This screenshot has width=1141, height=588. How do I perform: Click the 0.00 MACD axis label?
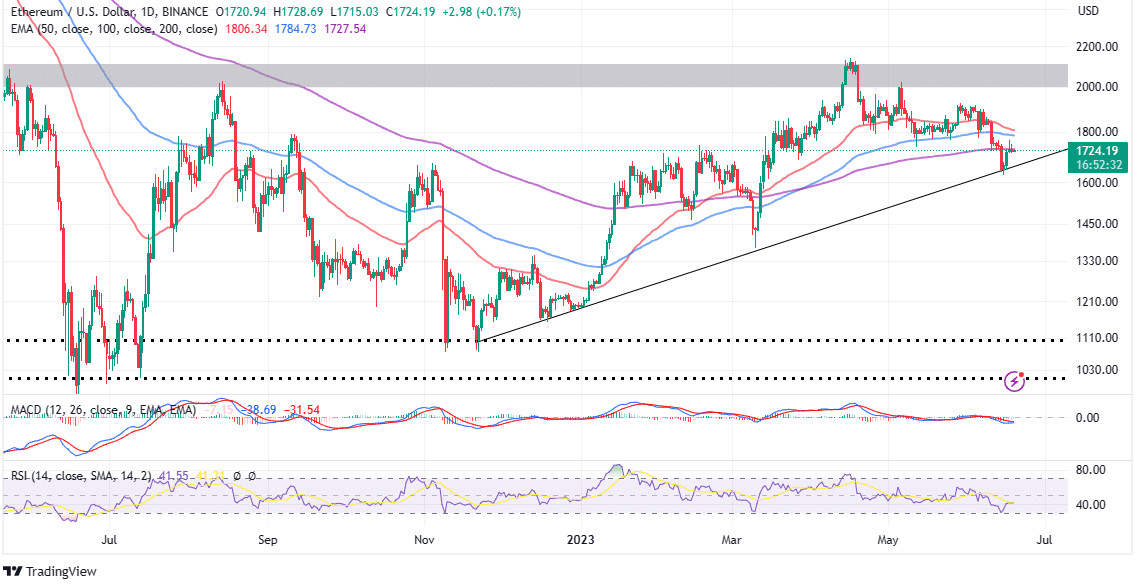point(1090,418)
